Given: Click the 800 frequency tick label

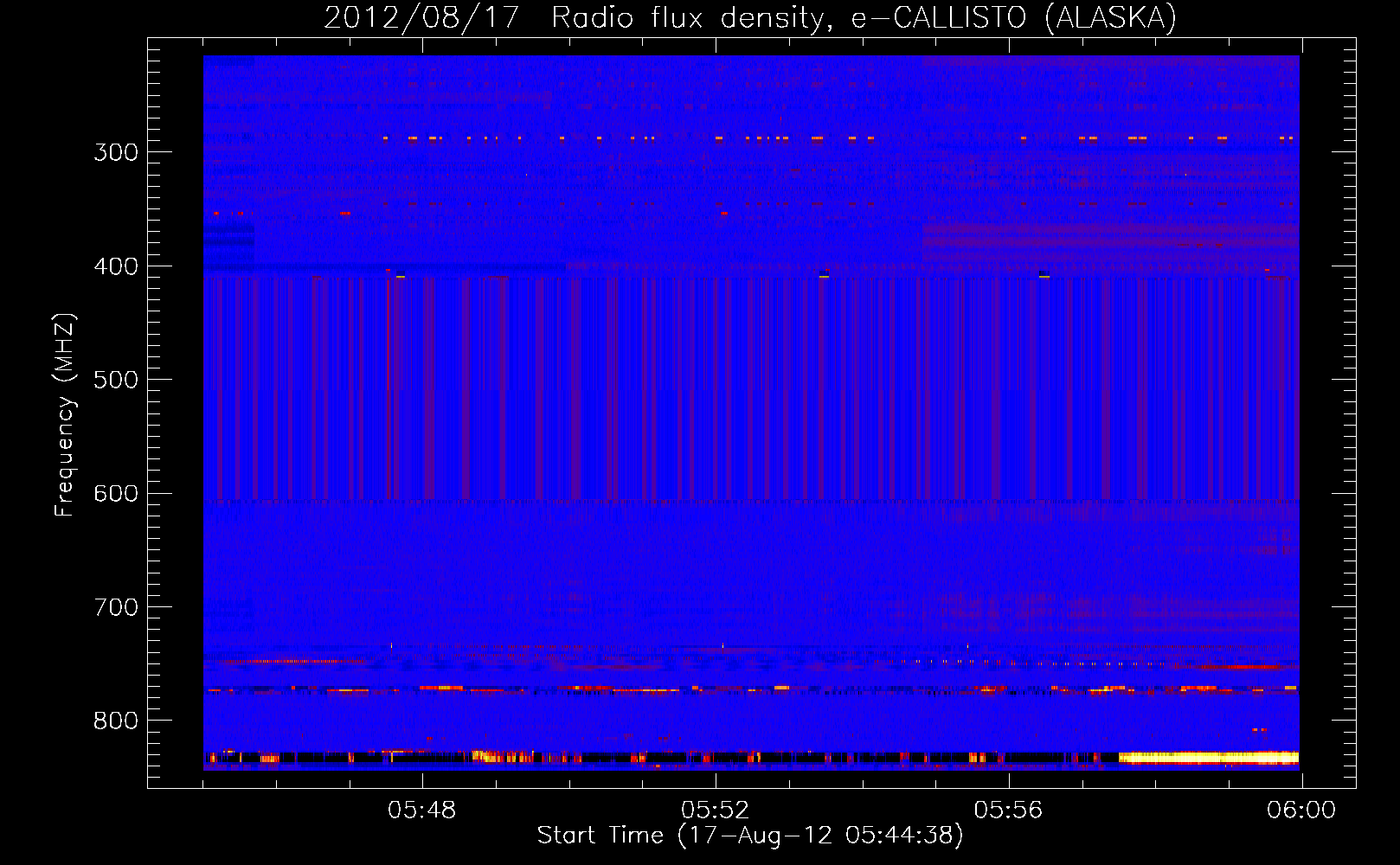Looking at the screenshot, I should pos(116,721).
